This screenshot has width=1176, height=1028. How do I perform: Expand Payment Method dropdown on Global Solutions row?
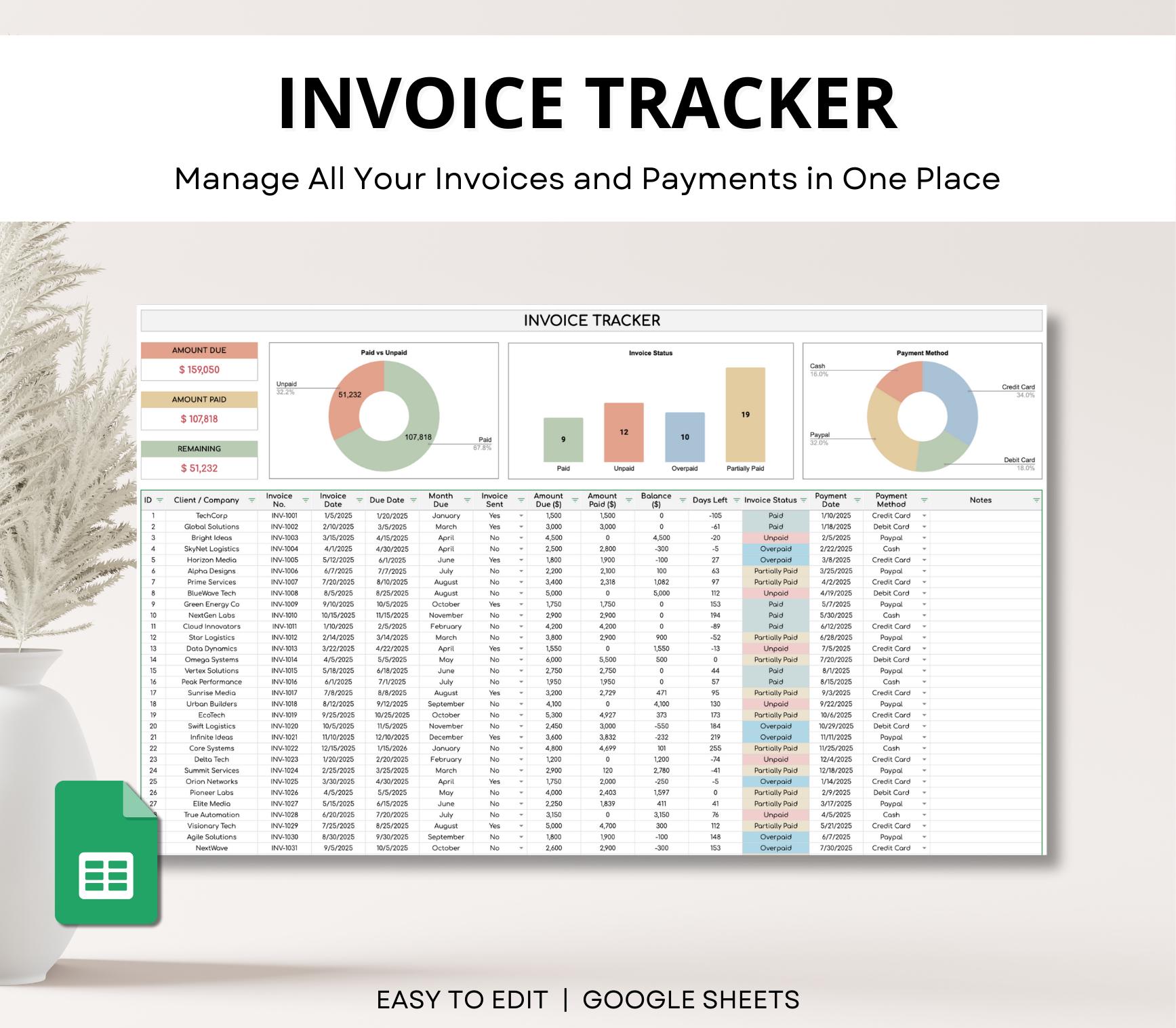(925, 527)
